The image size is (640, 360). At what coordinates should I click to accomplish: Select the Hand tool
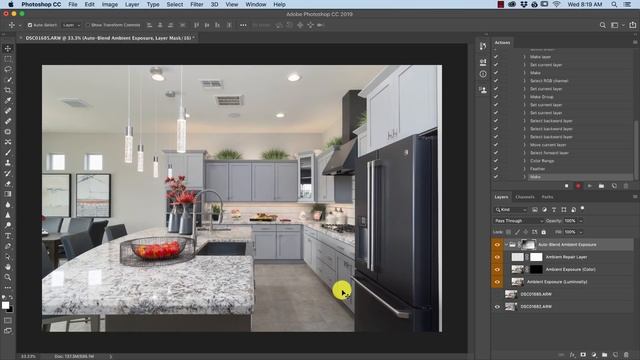[8, 267]
